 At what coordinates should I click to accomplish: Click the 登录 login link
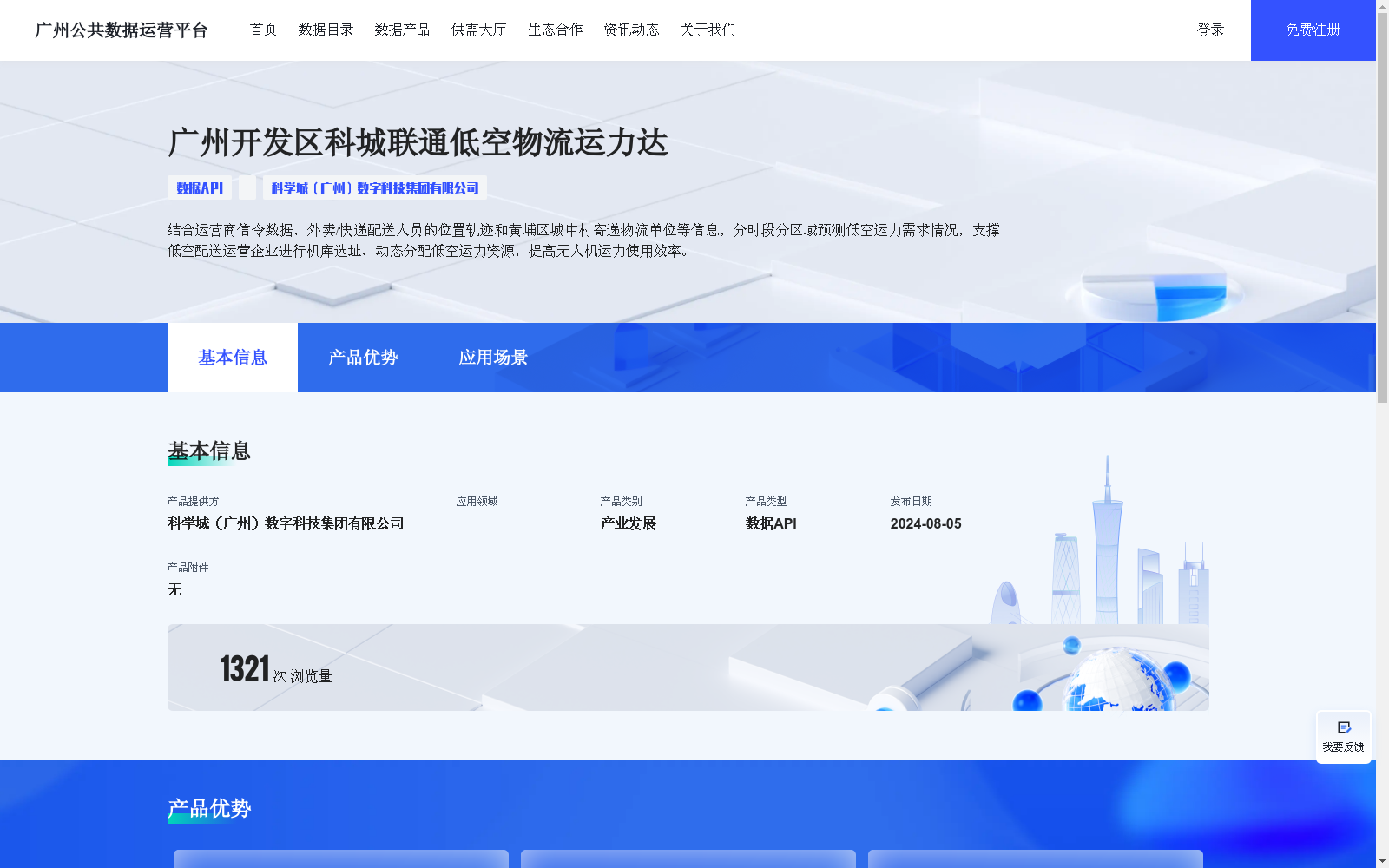(1210, 30)
